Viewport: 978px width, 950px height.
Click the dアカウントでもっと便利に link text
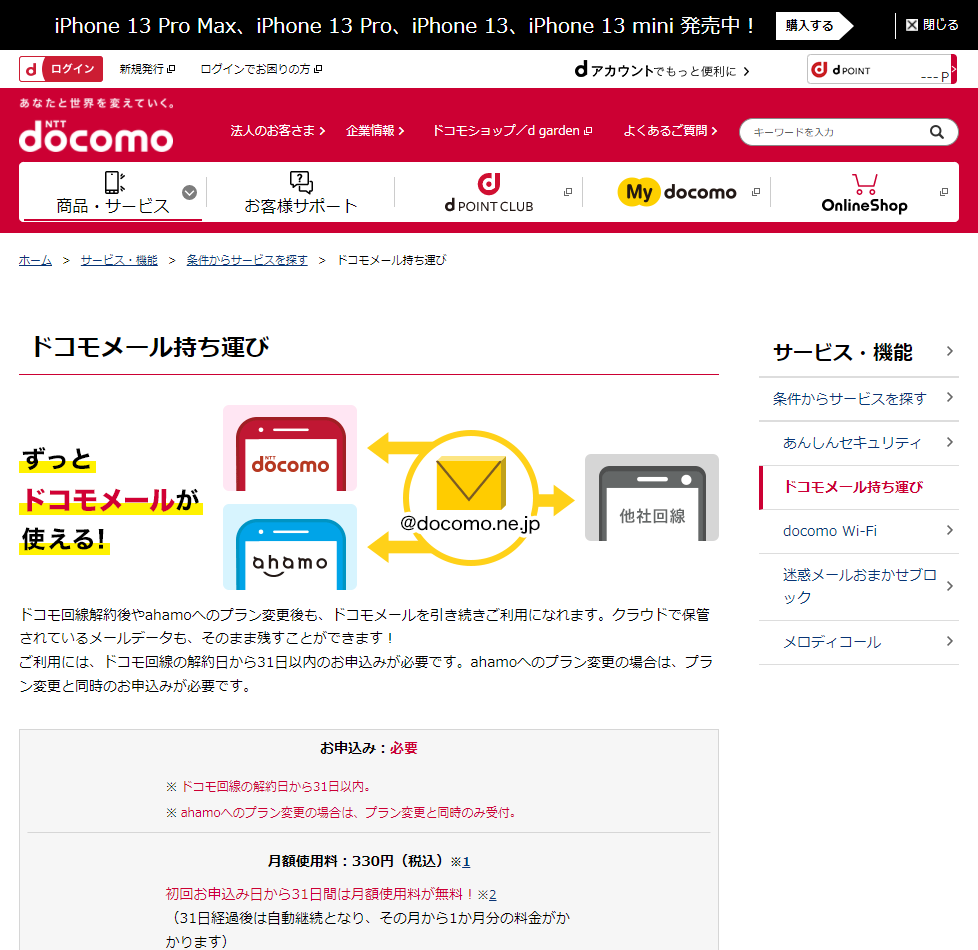[x=655, y=70]
